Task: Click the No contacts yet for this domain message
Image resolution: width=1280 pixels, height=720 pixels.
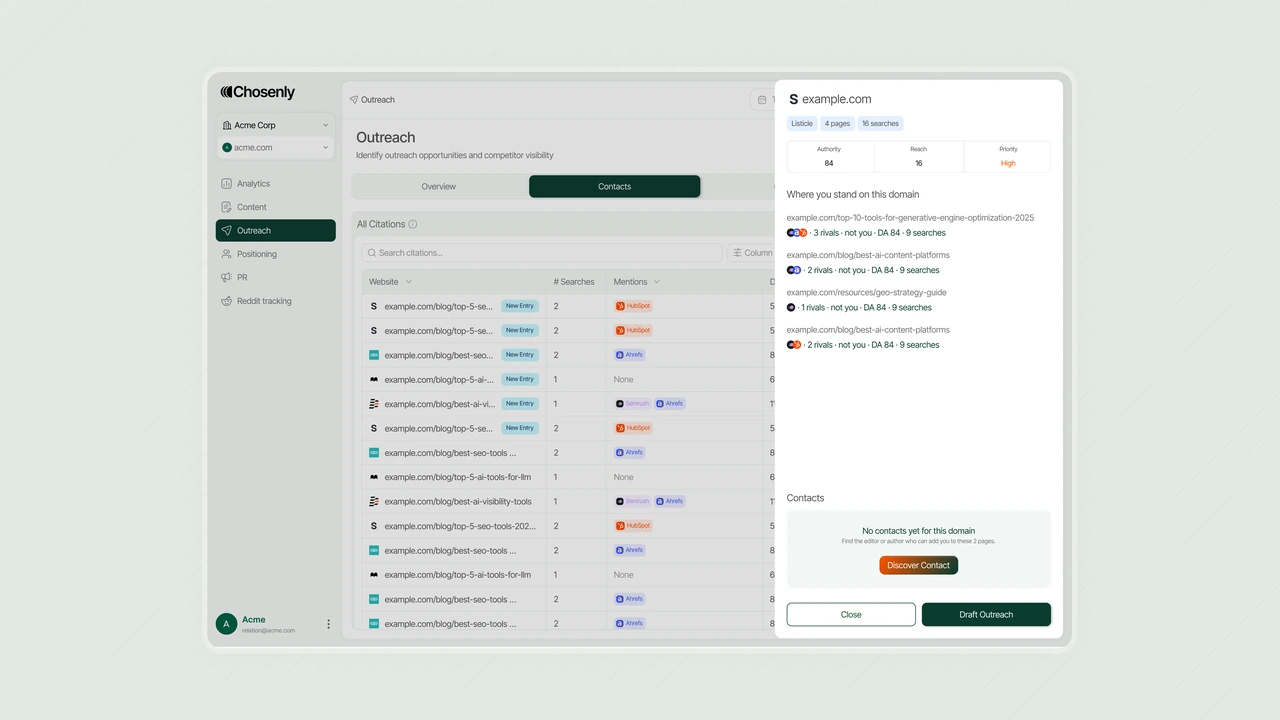Action: coord(919,531)
